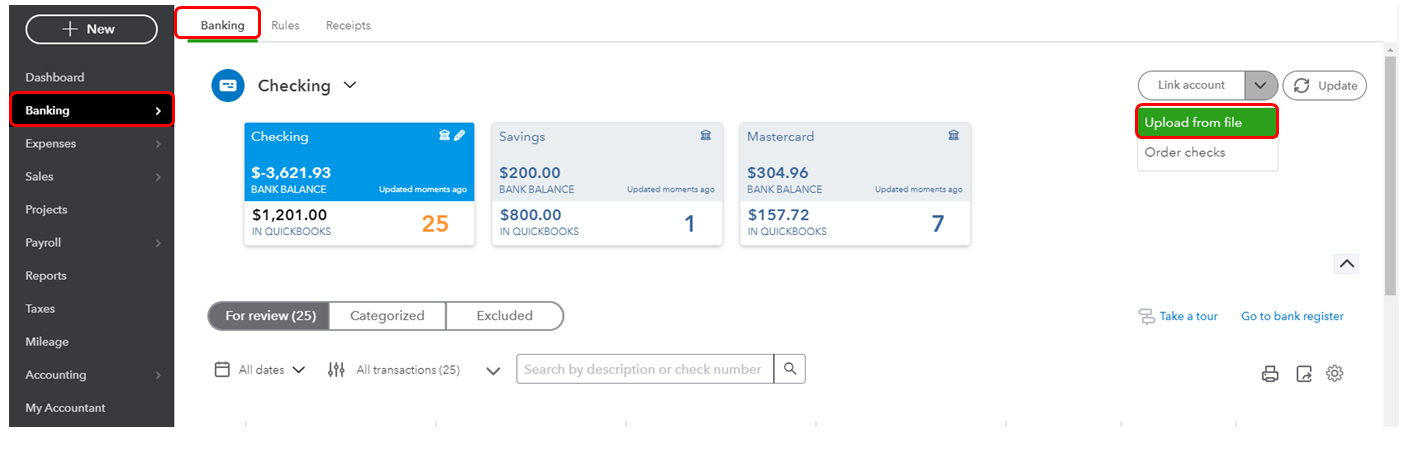
Task: Open the Checking account dropdown chevron
Action: pos(350,86)
